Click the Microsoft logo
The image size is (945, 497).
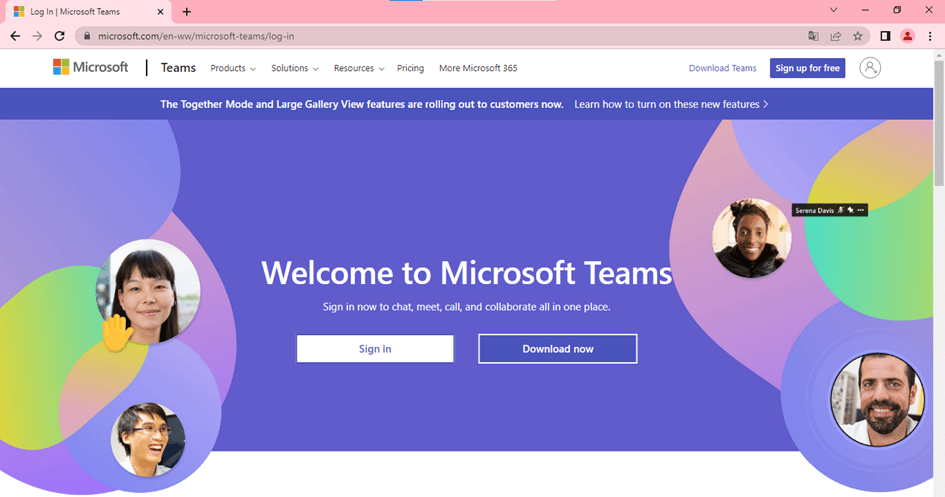coord(90,67)
